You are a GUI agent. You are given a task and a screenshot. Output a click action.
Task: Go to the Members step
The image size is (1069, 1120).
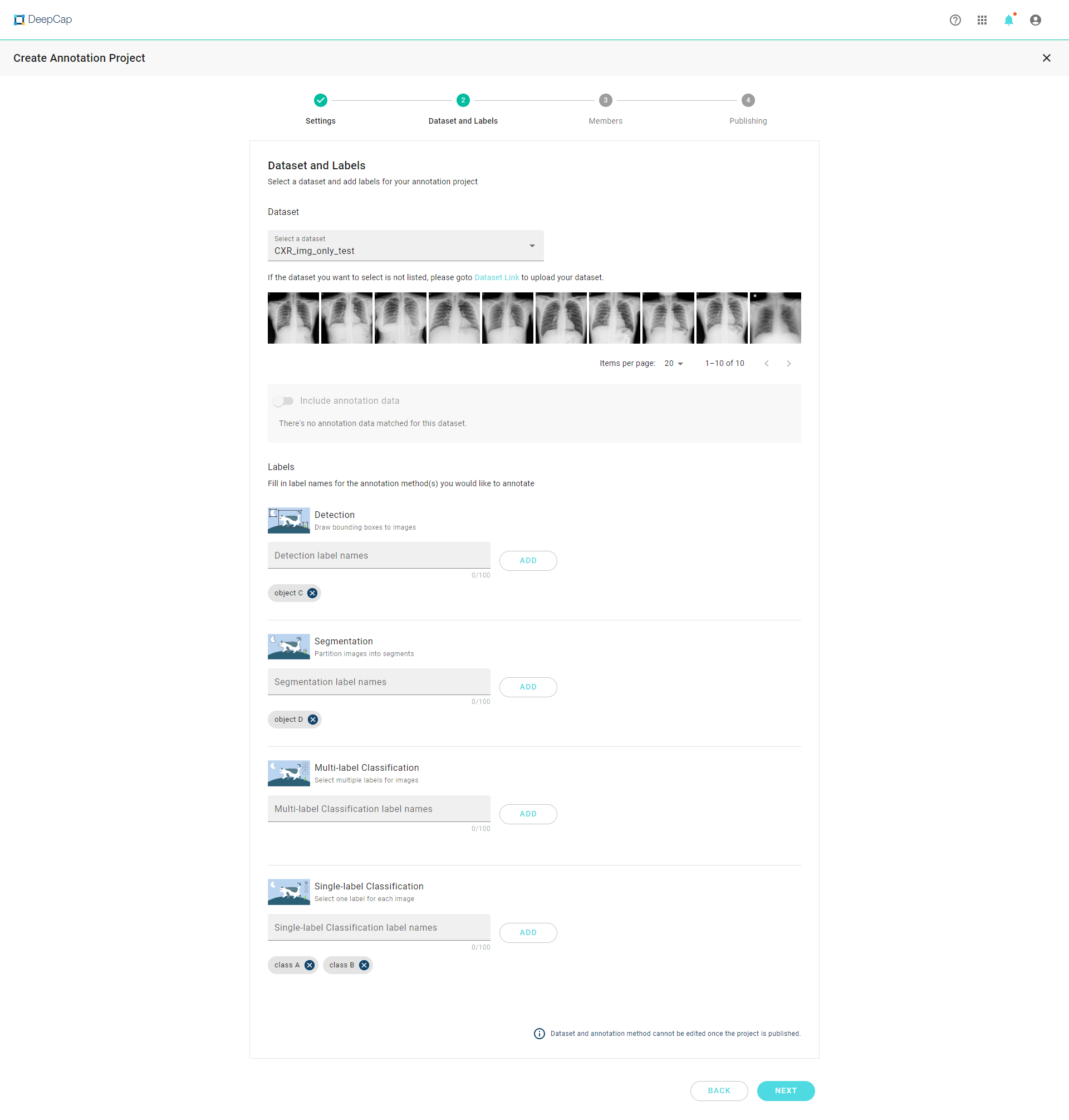pyautogui.click(x=605, y=100)
